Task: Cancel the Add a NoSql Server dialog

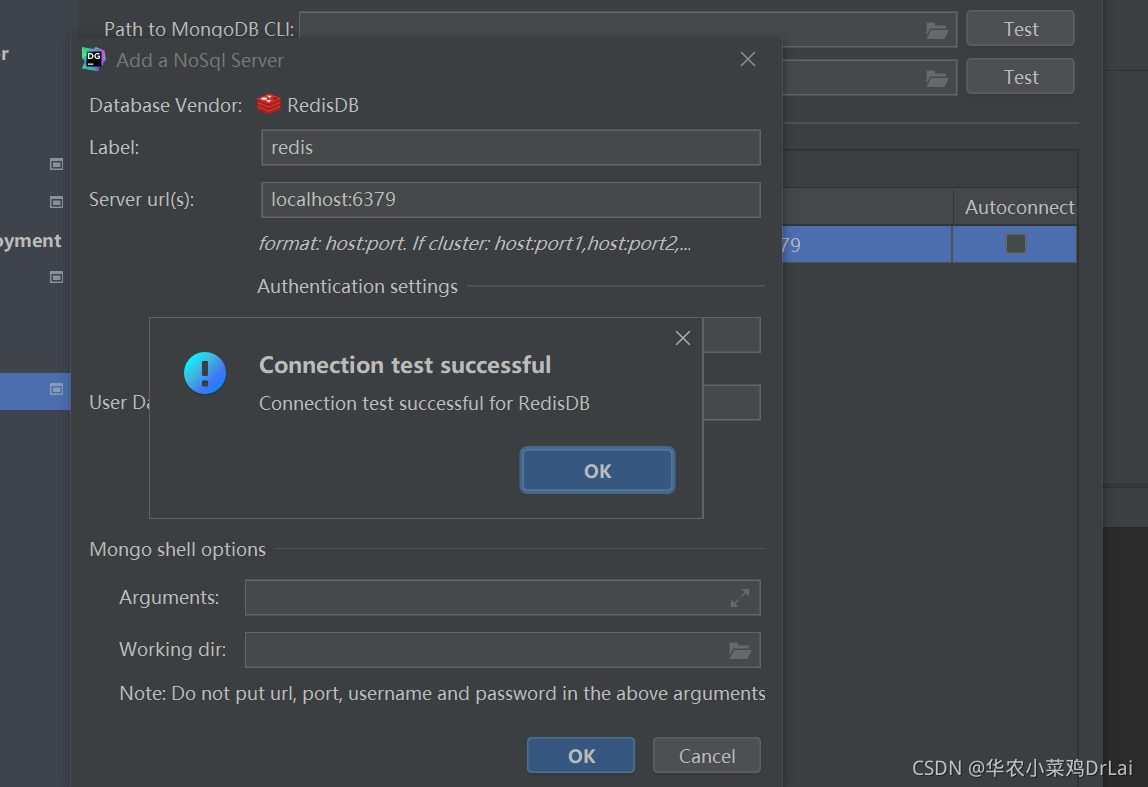Action: pyautogui.click(x=707, y=756)
